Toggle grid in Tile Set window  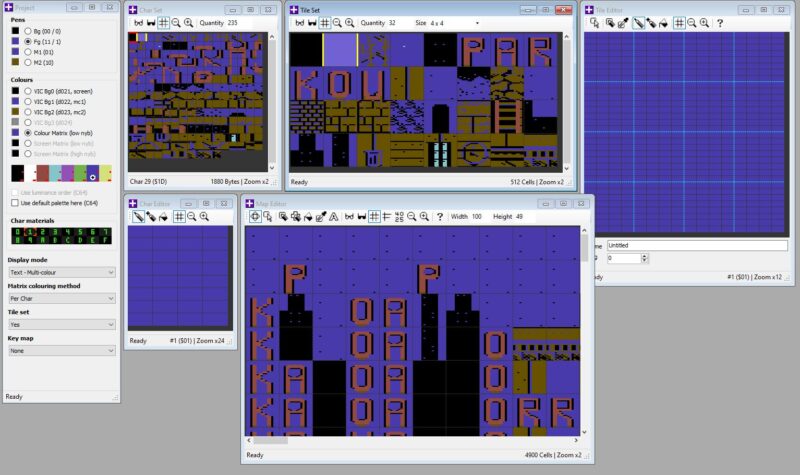(x=324, y=23)
